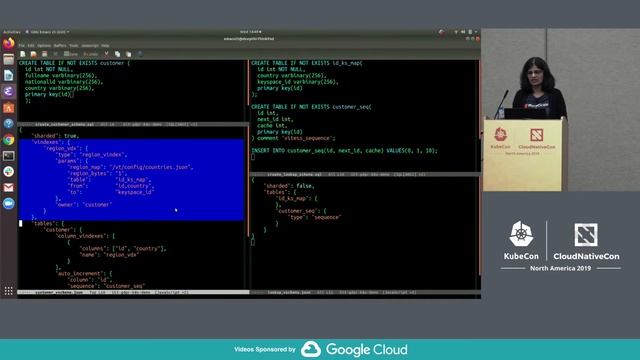
Task: Click the '"columns": ["id", "country"]' line
Action: click(x=123, y=248)
